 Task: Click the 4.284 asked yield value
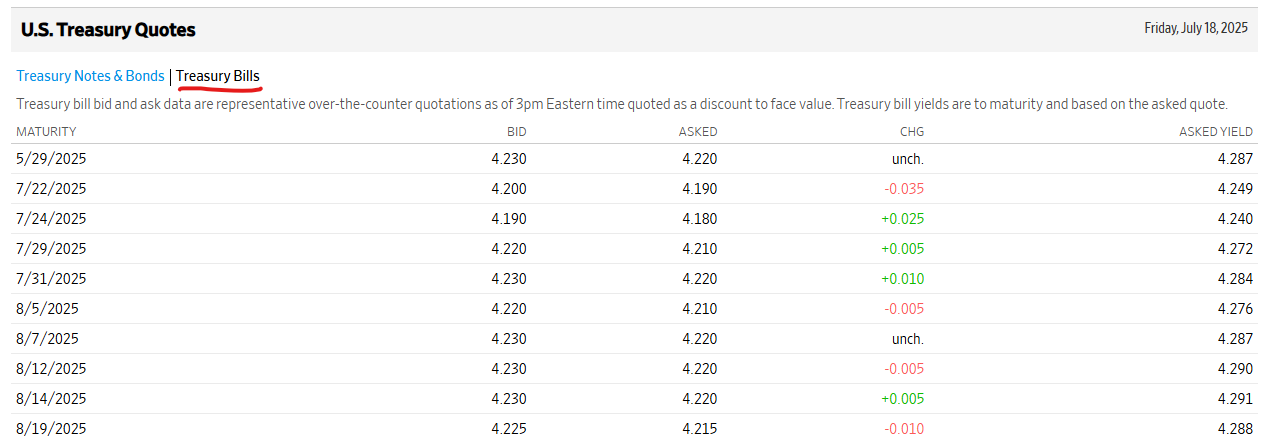[x=1233, y=278]
